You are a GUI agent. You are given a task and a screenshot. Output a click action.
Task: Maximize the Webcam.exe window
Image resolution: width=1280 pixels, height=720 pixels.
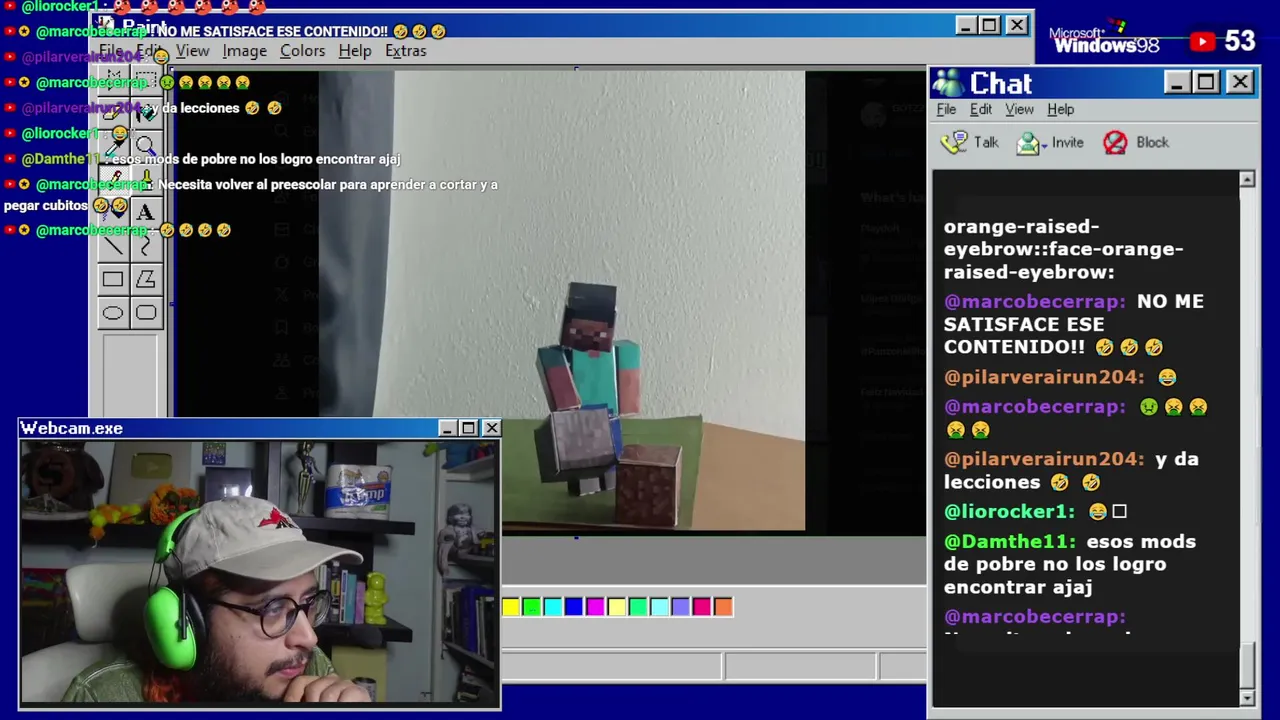tap(468, 428)
